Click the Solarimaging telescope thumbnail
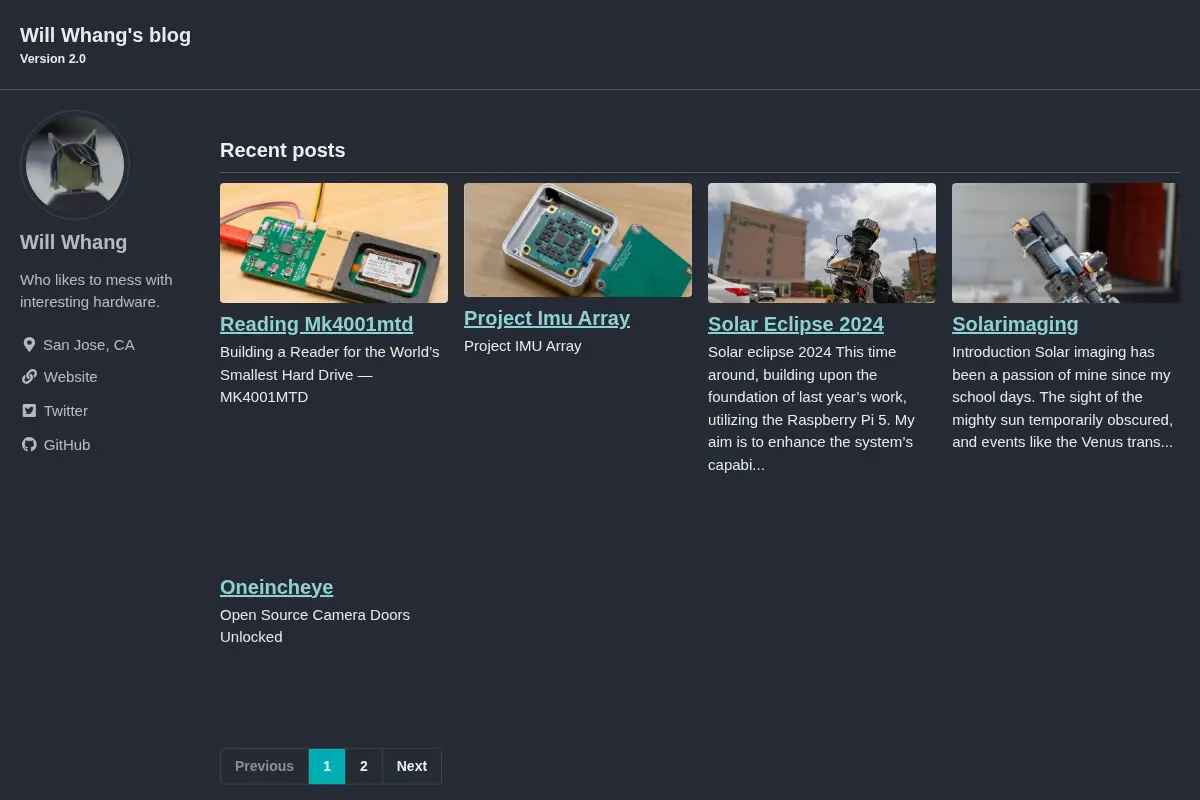The width and height of the screenshot is (1200, 800). pos(1066,243)
